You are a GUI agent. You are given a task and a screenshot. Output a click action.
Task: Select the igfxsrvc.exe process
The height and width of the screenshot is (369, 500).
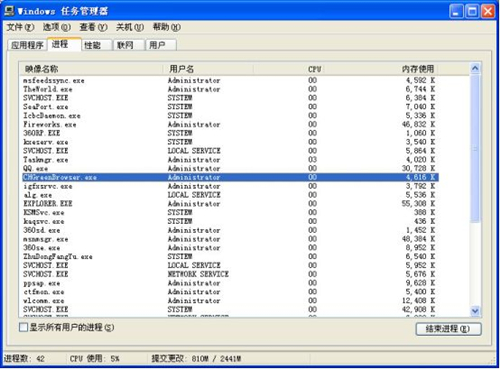click(x=230, y=186)
